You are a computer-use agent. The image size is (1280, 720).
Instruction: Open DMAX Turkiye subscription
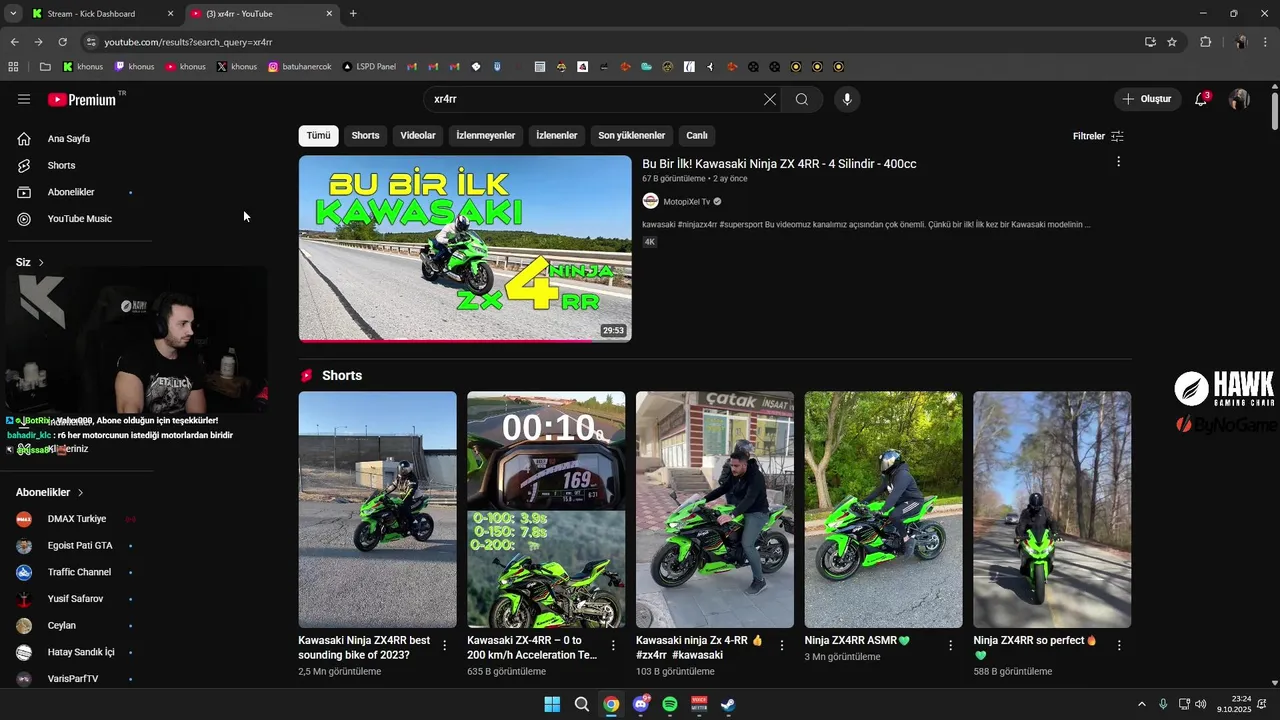tap(76, 519)
